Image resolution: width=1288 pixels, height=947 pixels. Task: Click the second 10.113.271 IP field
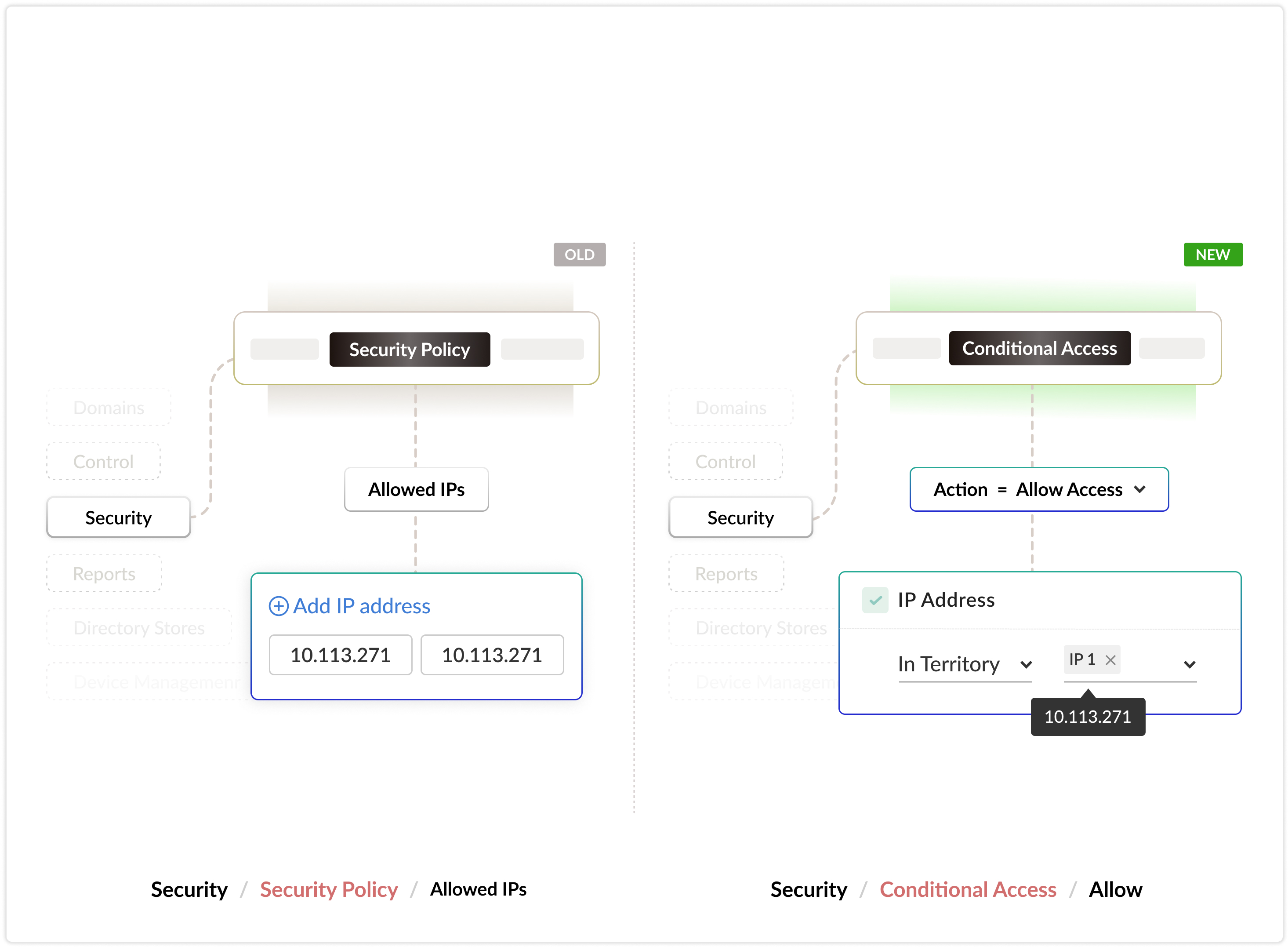coord(492,655)
